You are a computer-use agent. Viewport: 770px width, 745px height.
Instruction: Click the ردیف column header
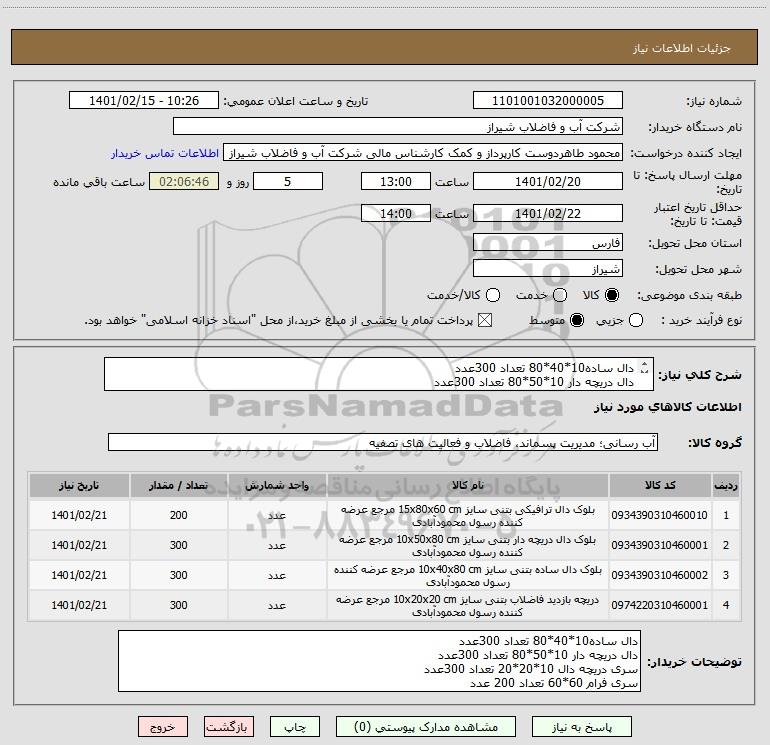coord(726,485)
